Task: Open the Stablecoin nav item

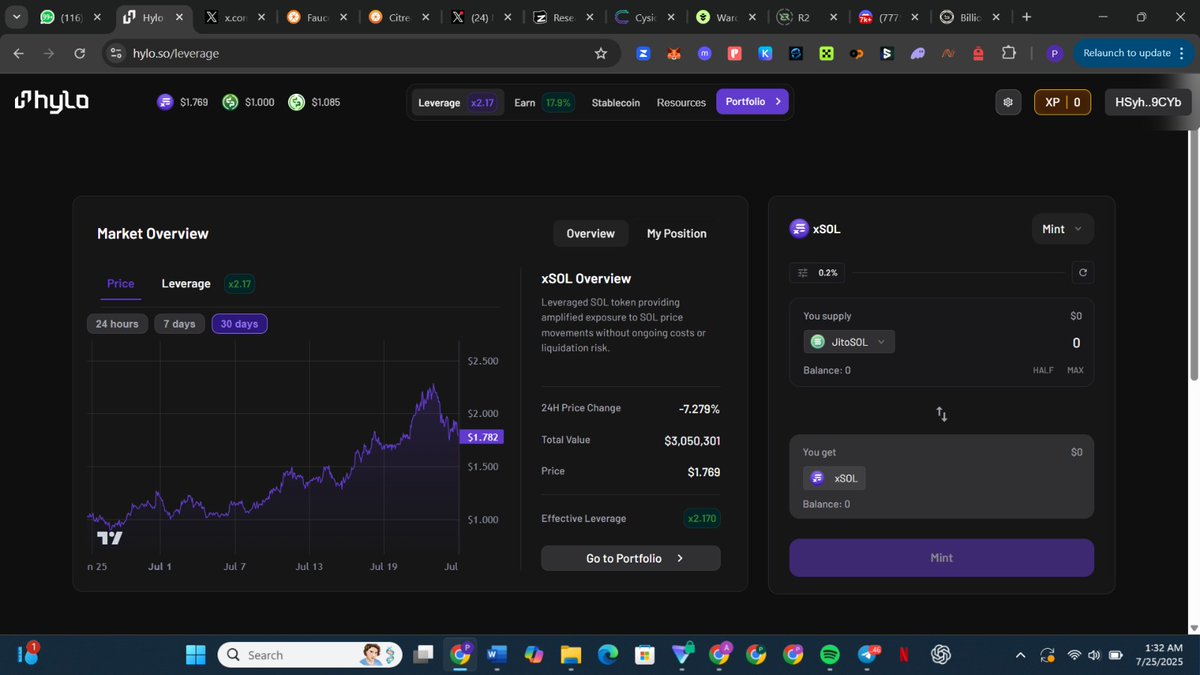Action: 616,102
